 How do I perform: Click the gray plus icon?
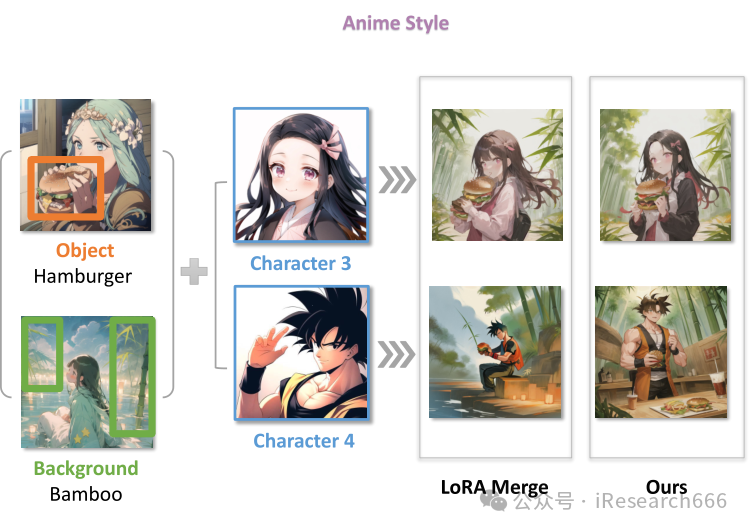(194, 271)
